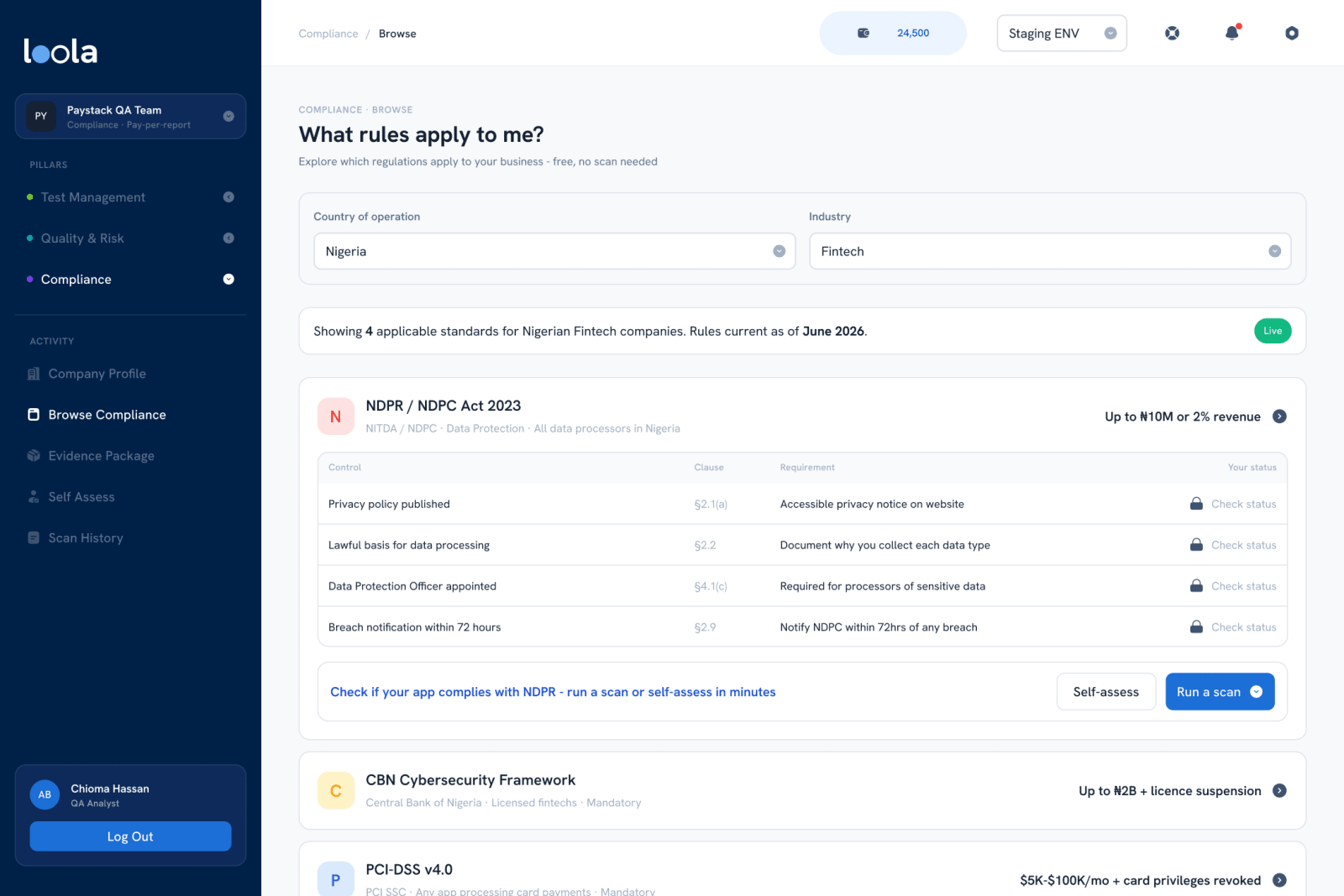Image resolution: width=1344 pixels, height=896 pixels.
Task: Open the Industry dropdown showing Fintech
Action: coord(1050,251)
